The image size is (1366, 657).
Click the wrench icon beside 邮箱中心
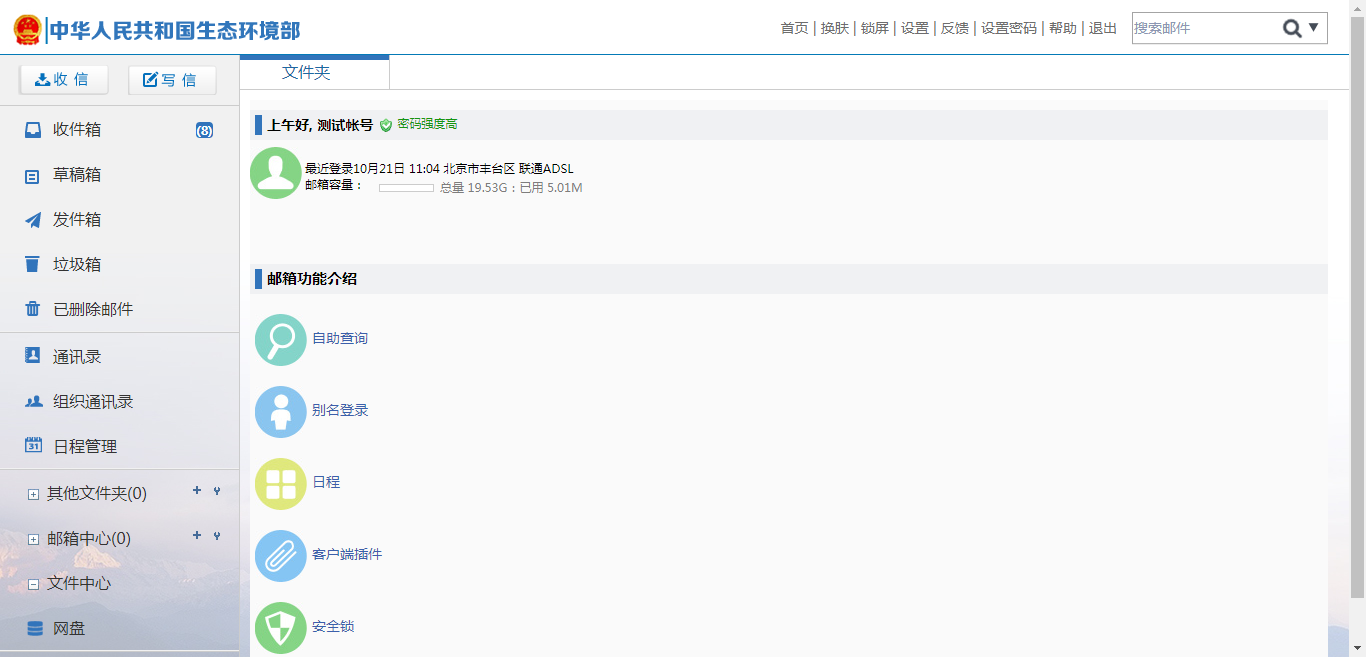click(217, 536)
